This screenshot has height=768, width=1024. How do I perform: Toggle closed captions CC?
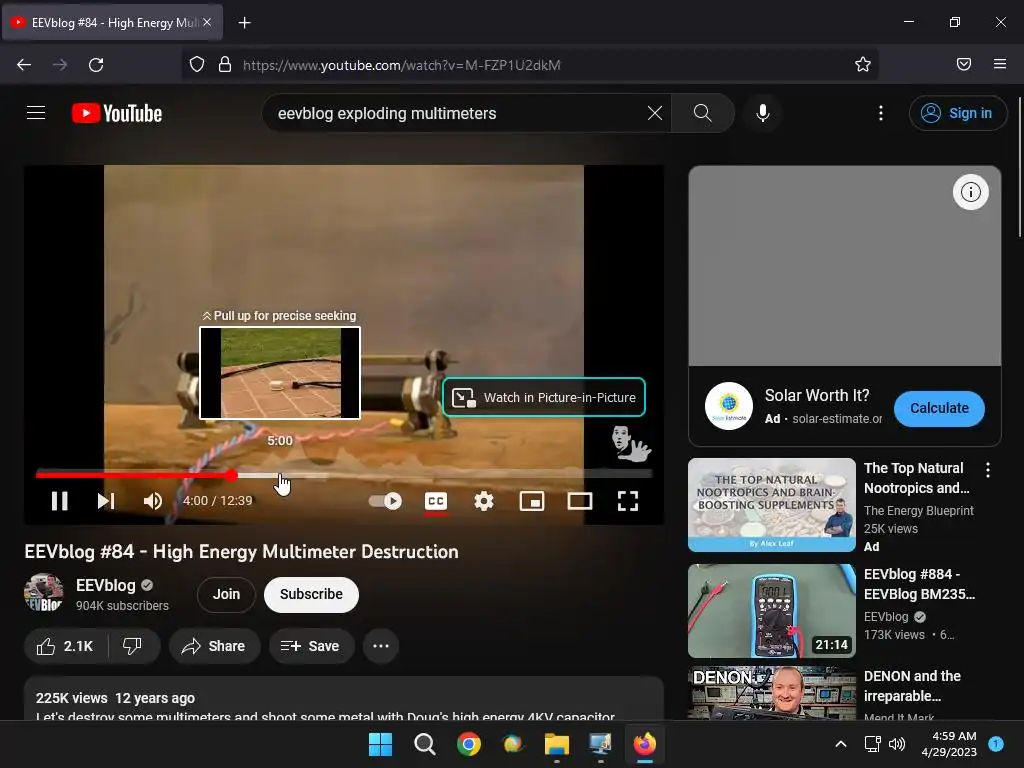pos(436,501)
